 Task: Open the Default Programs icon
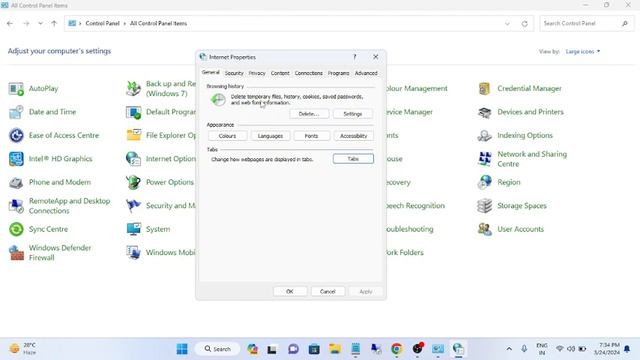coord(133,112)
